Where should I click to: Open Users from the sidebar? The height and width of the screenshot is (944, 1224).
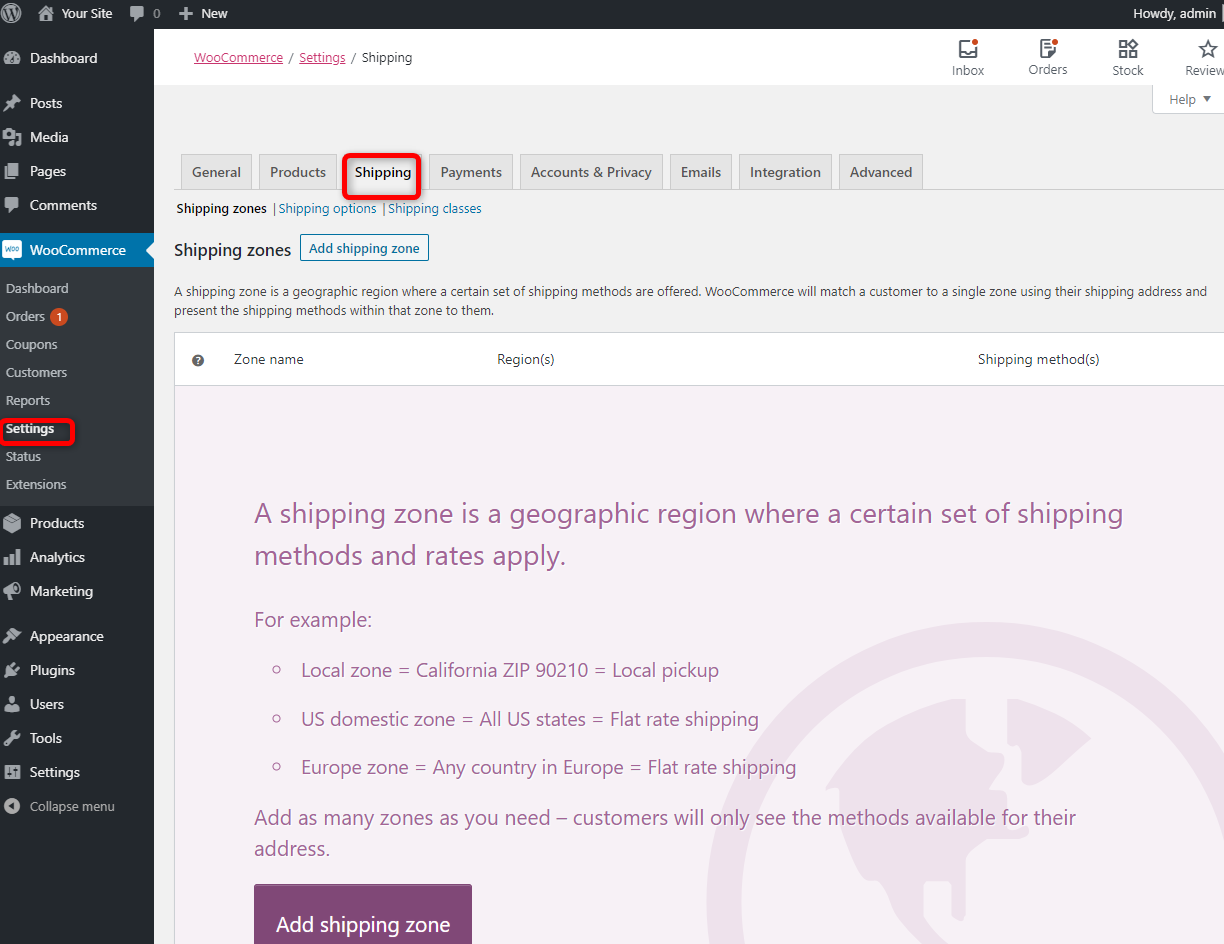pos(46,704)
